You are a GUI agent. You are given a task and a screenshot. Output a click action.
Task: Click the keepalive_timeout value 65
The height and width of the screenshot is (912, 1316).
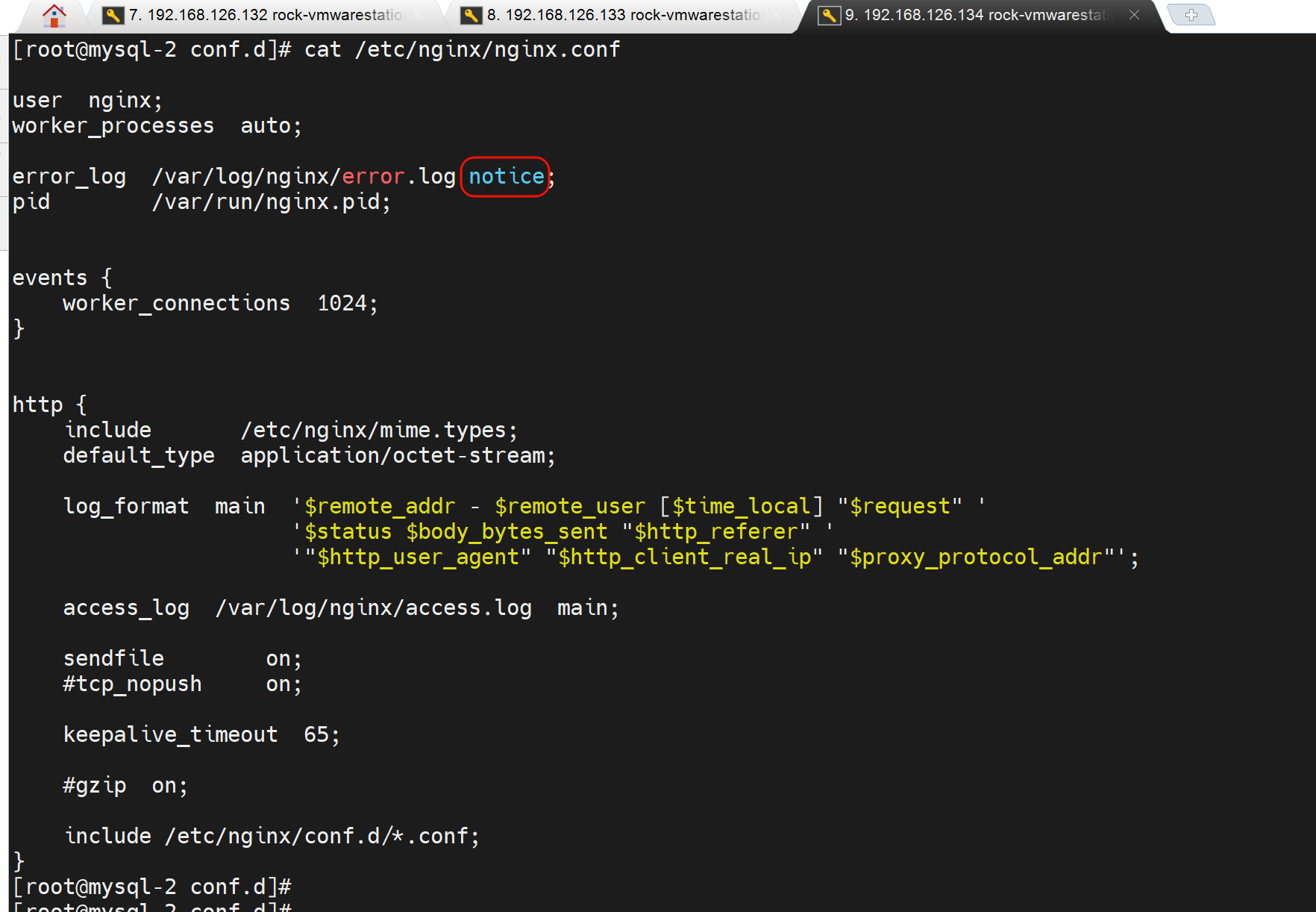pyautogui.click(x=316, y=735)
